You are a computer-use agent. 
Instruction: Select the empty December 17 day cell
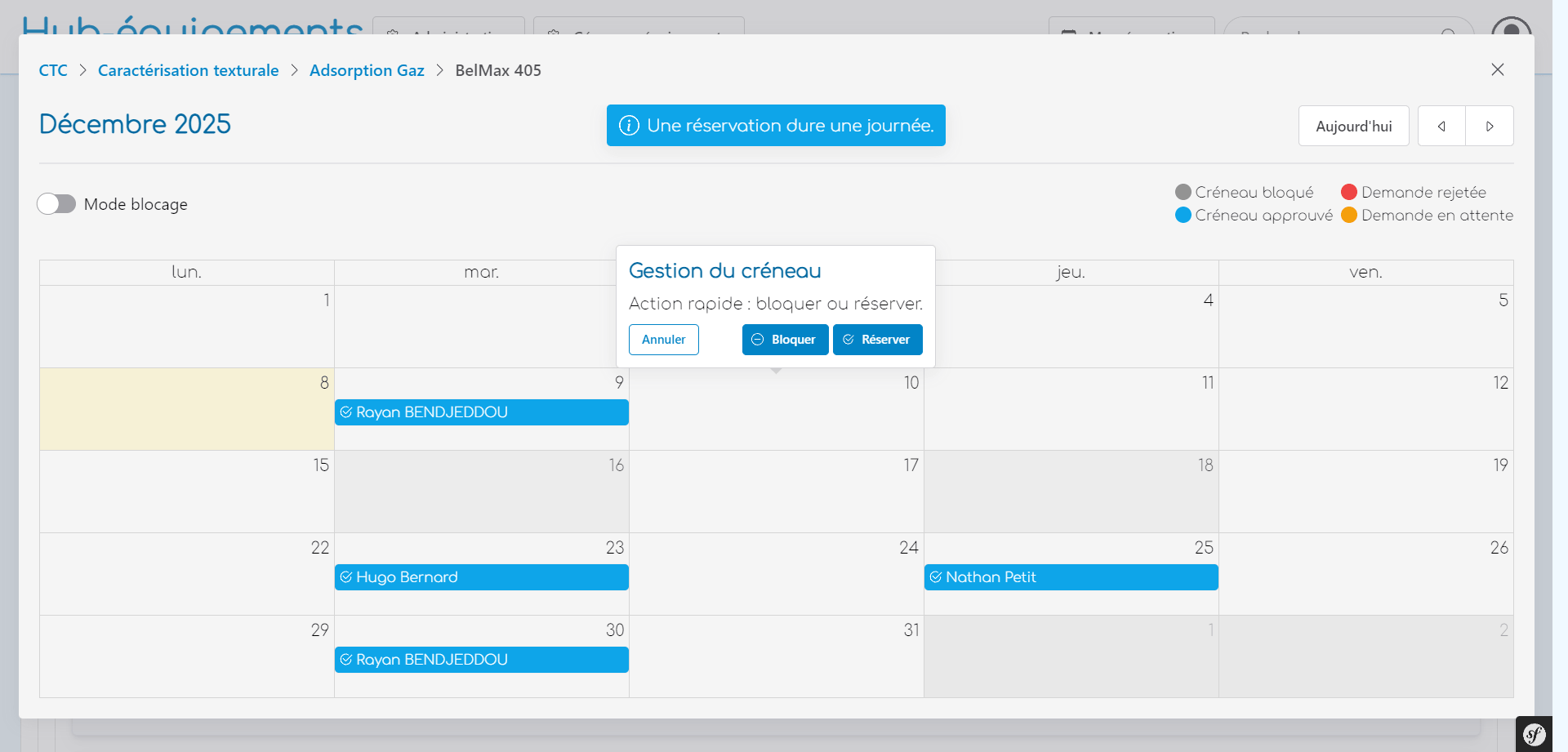pyautogui.click(x=776, y=498)
